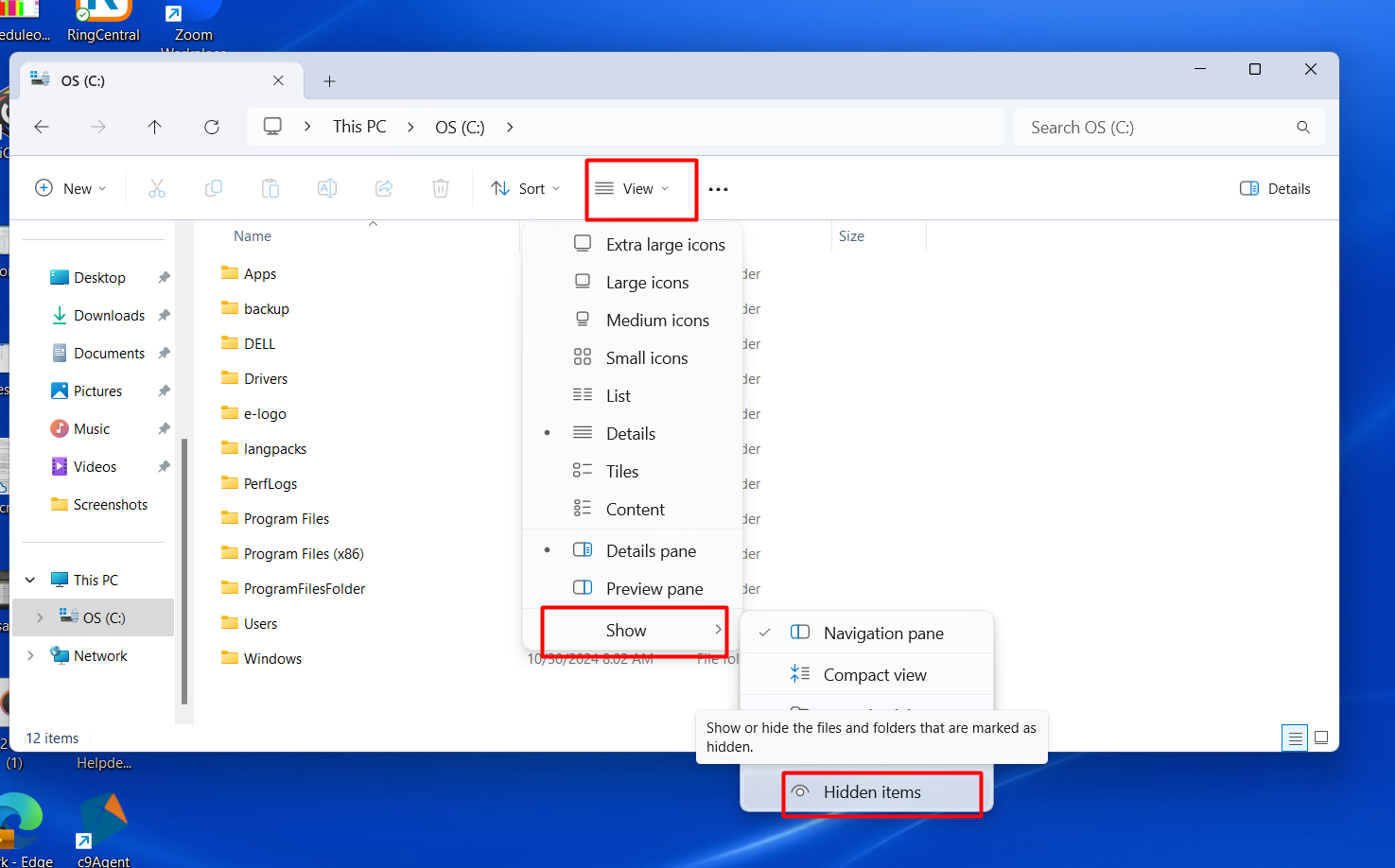Click the Delete icon

pyautogui.click(x=441, y=188)
